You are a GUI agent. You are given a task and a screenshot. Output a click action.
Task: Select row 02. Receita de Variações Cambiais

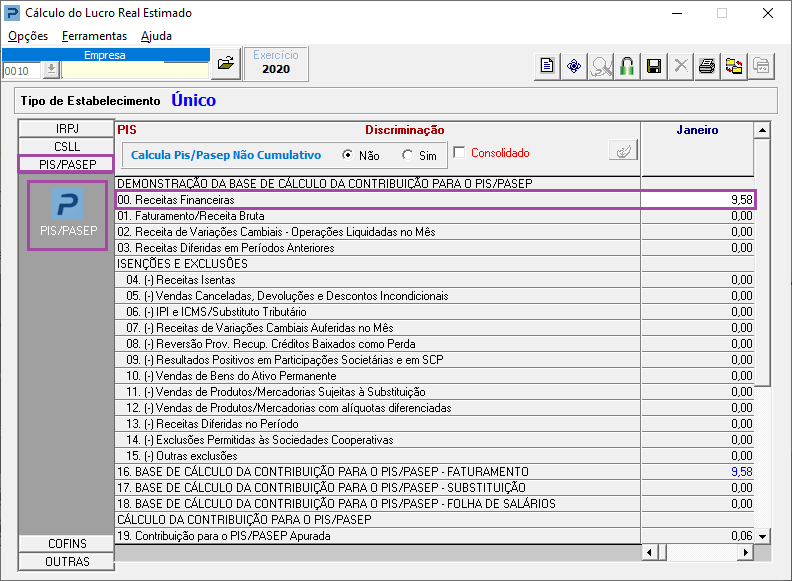(378, 232)
